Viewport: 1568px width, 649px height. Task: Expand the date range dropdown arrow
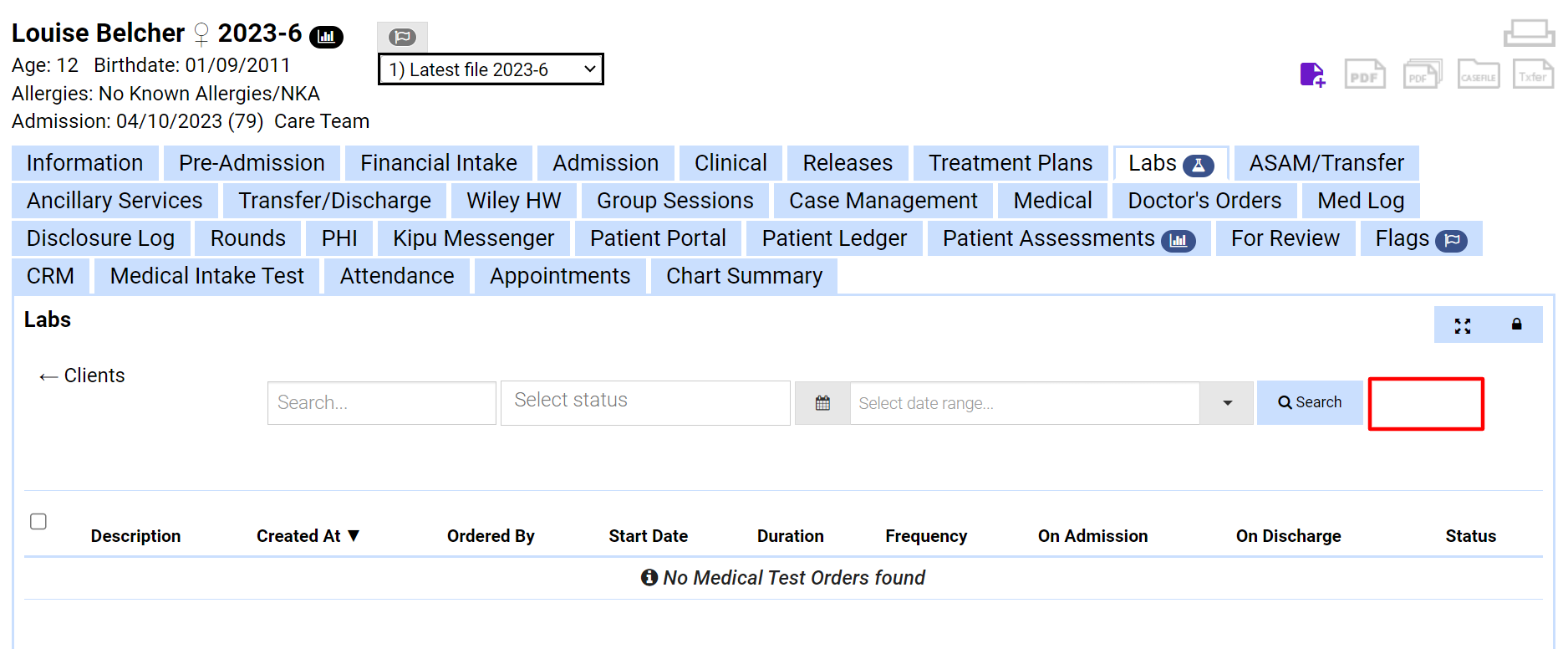(x=1226, y=402)
